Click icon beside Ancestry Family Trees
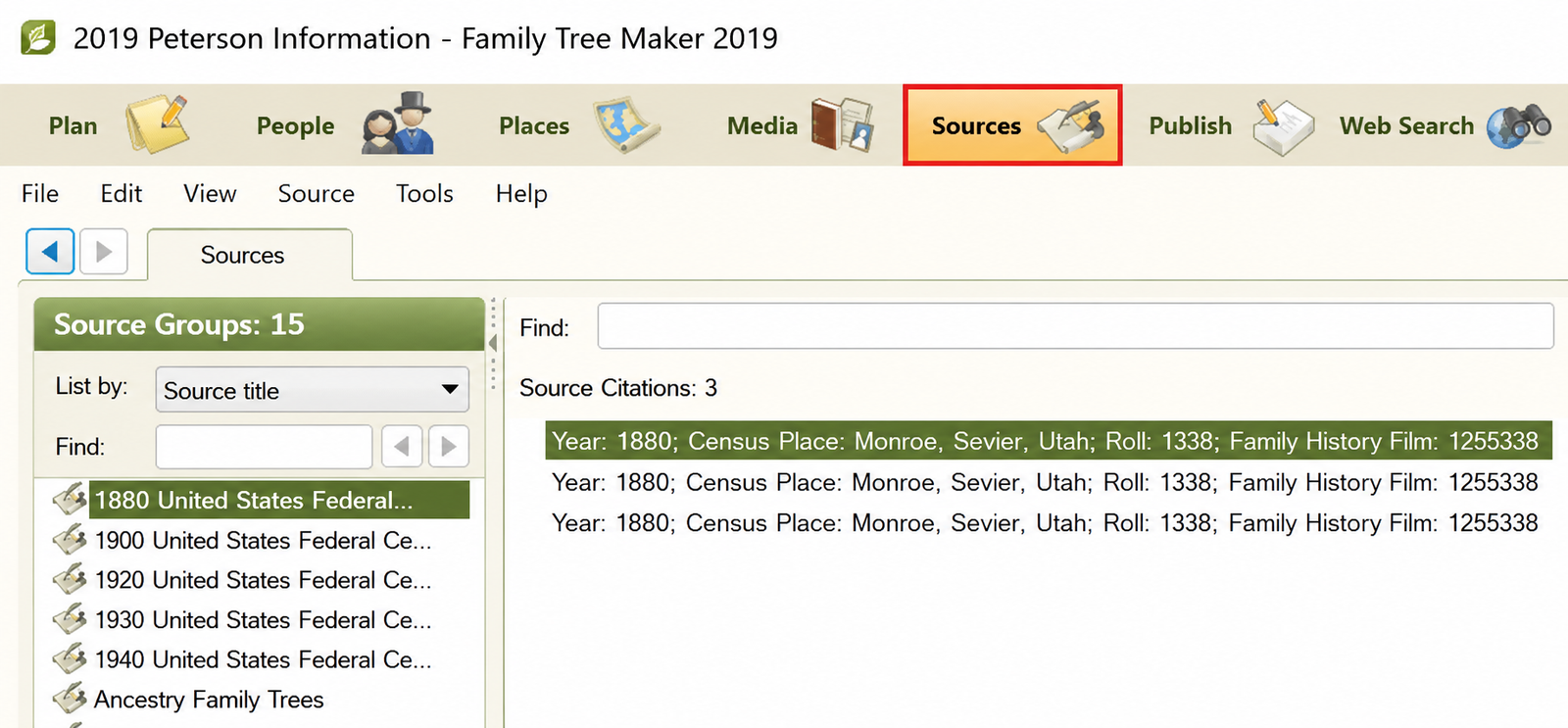Screen dimensions: 1568x728 (x=70, y=700)
